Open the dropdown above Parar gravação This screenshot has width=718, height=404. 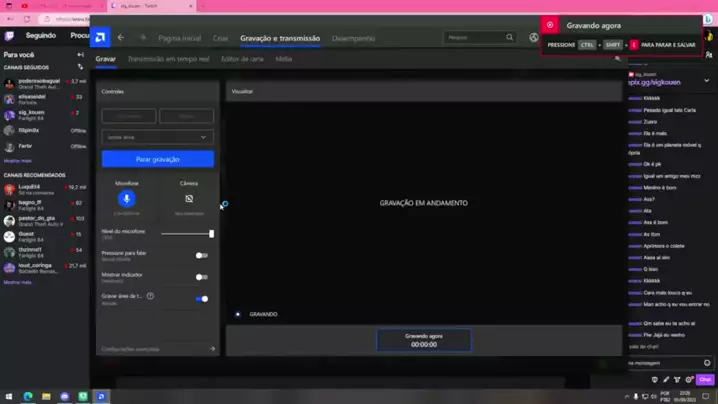click(x=157, y=137)
